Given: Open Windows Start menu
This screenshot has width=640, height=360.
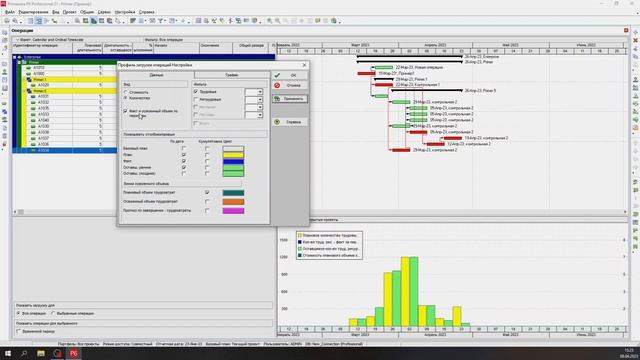Looking at the screenshot, I should (8, 353).
